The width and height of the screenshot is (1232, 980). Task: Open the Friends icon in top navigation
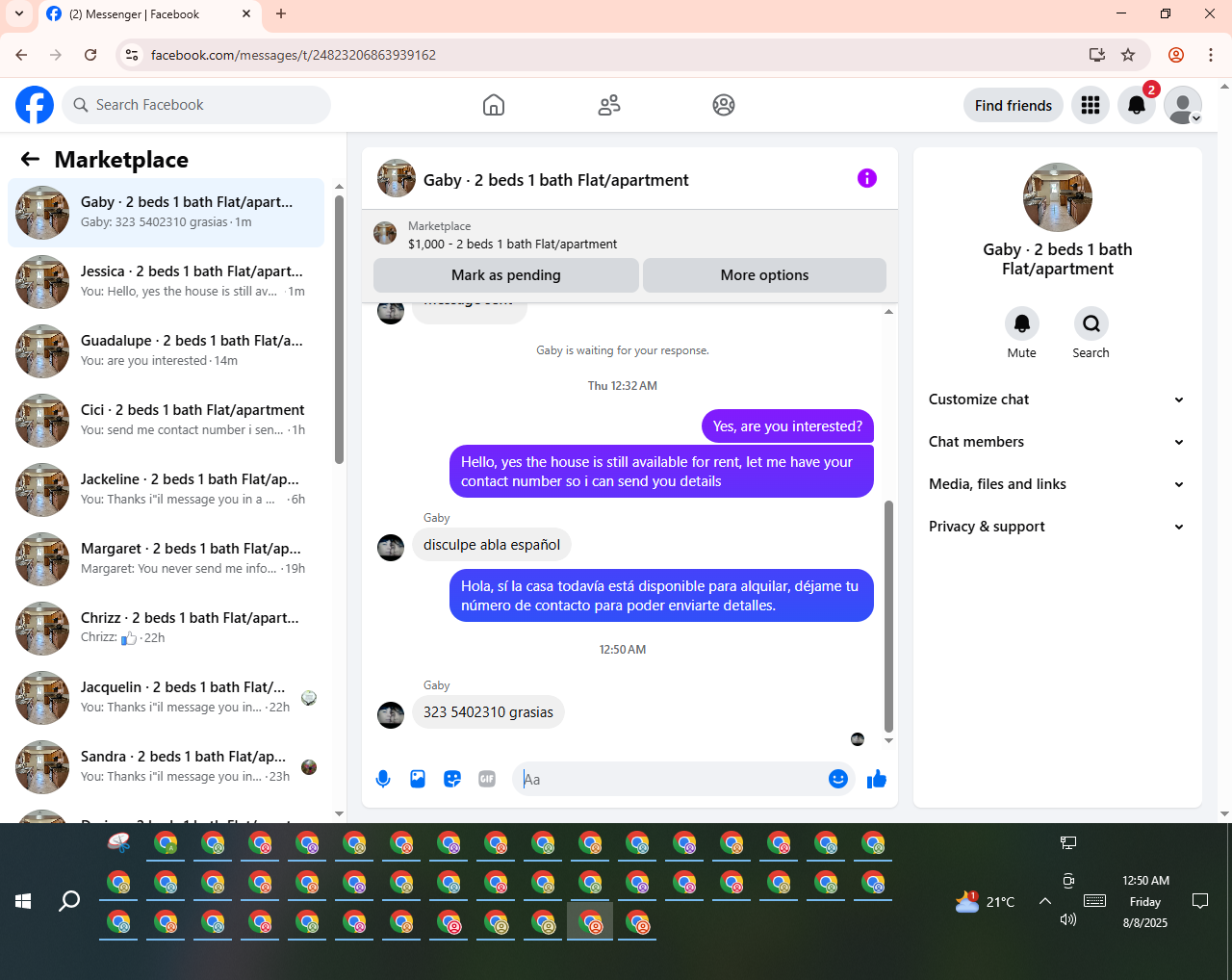[609, 105]
